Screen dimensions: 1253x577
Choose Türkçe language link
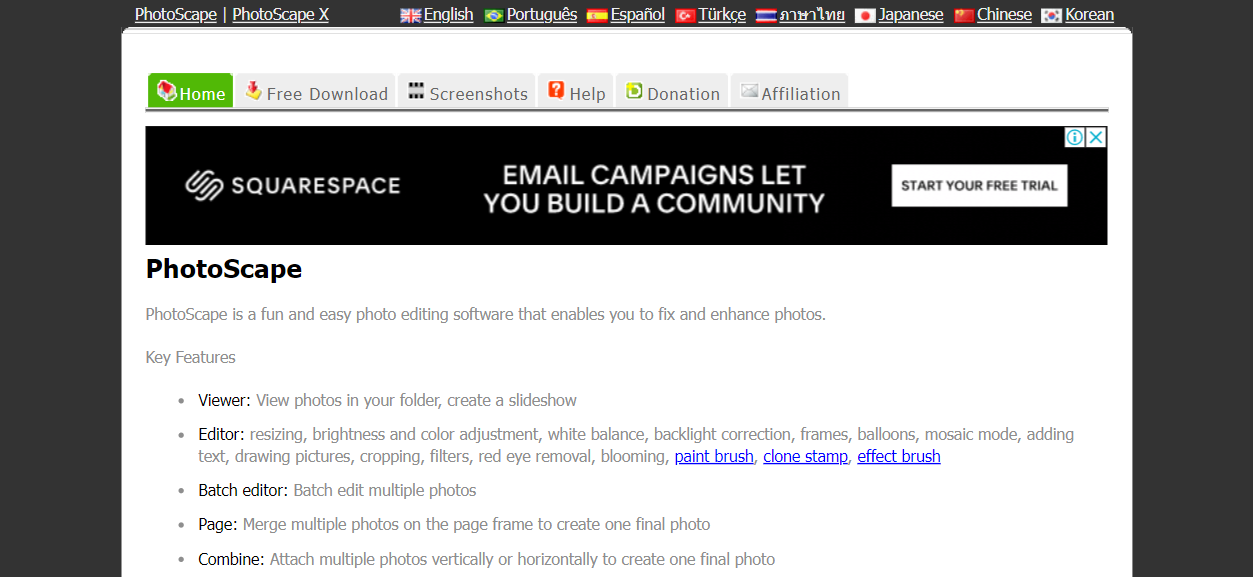pos(722,14)
